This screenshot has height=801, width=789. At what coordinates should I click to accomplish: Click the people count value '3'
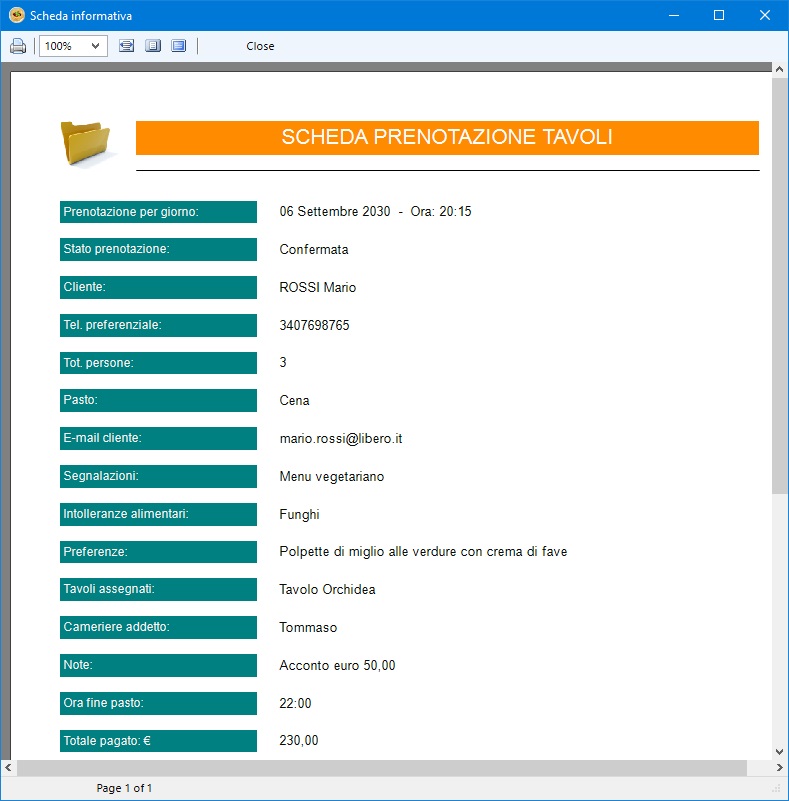tap(283, 363)
